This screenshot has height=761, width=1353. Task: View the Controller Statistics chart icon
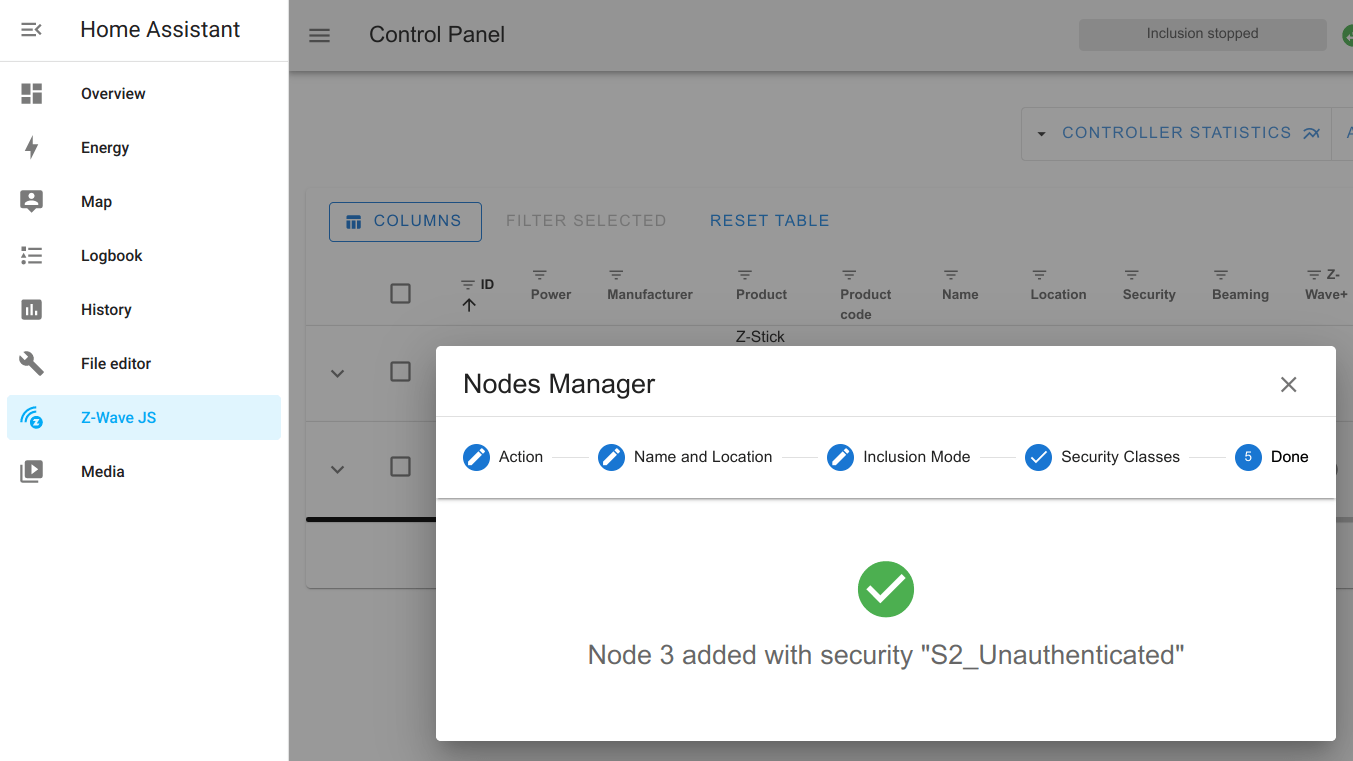pyautogui.click(x=1311, y=132)
